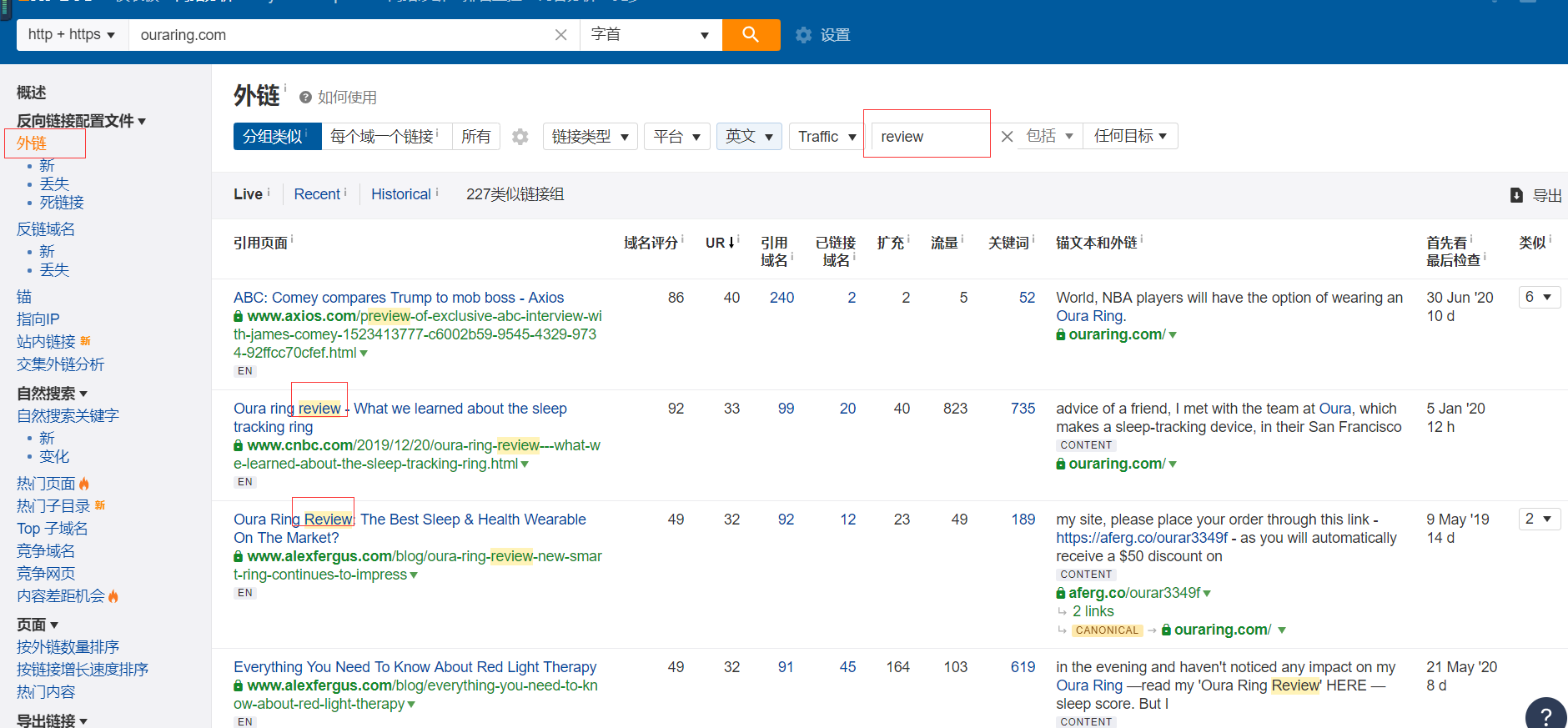Open the 任何目标 dropdown

click(x=1131, y=137)
